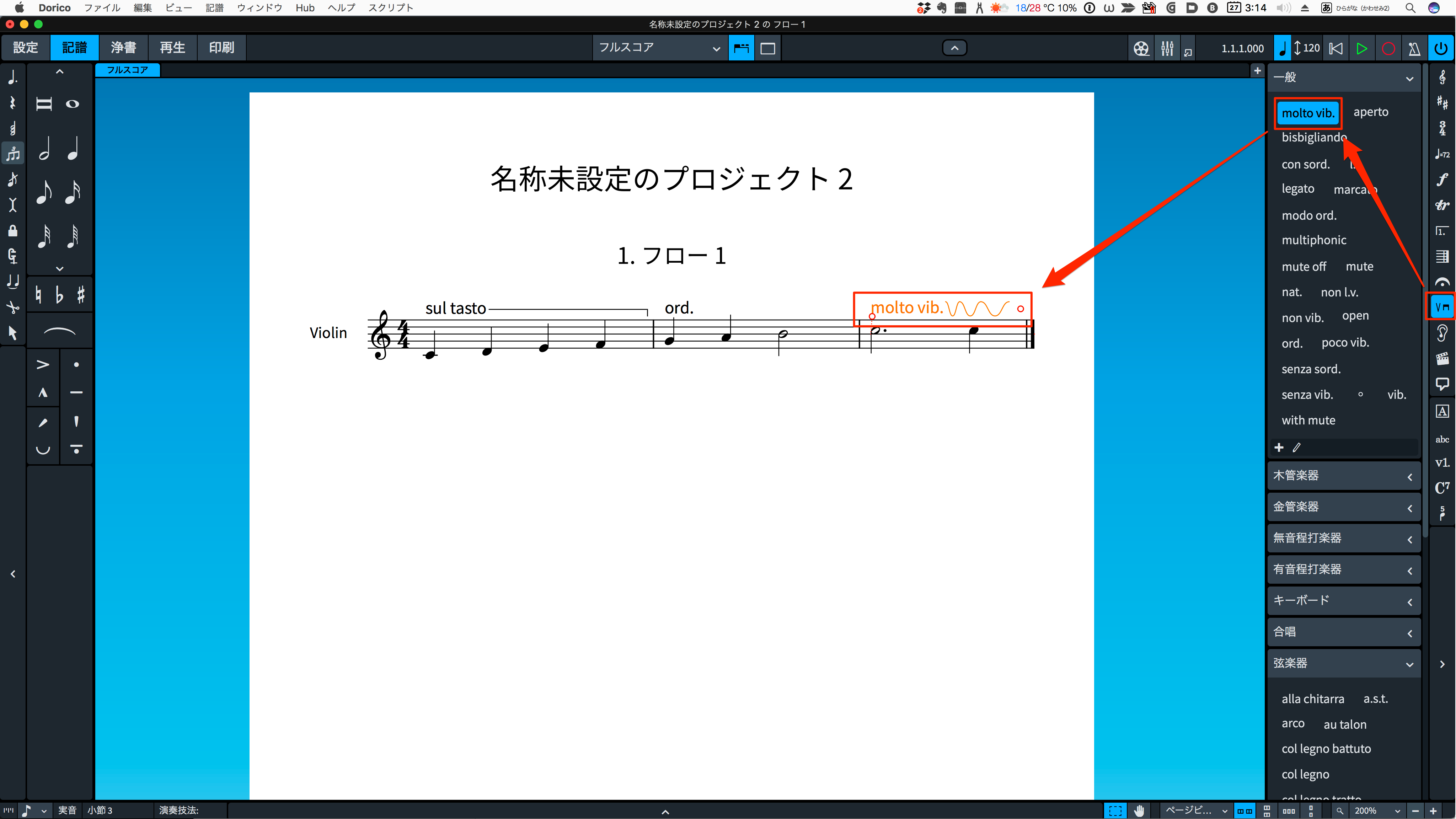The height and width of the screenshot is (819, 1456).
Task: Toggle spreads horizontally page arrangement
Action: tap(1244, 810)
